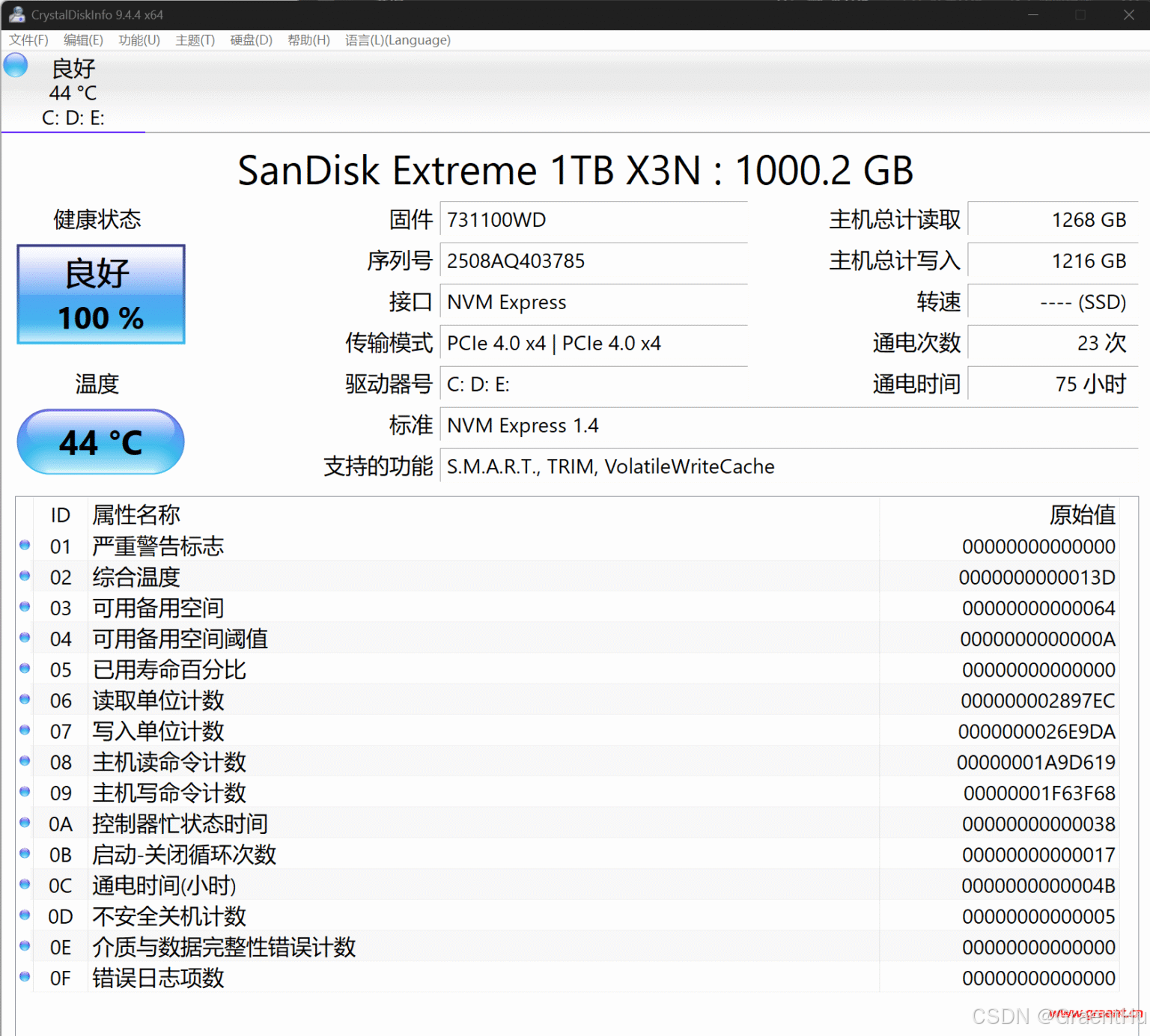Click the serial number field 2508AQ403785

[594, 261]
